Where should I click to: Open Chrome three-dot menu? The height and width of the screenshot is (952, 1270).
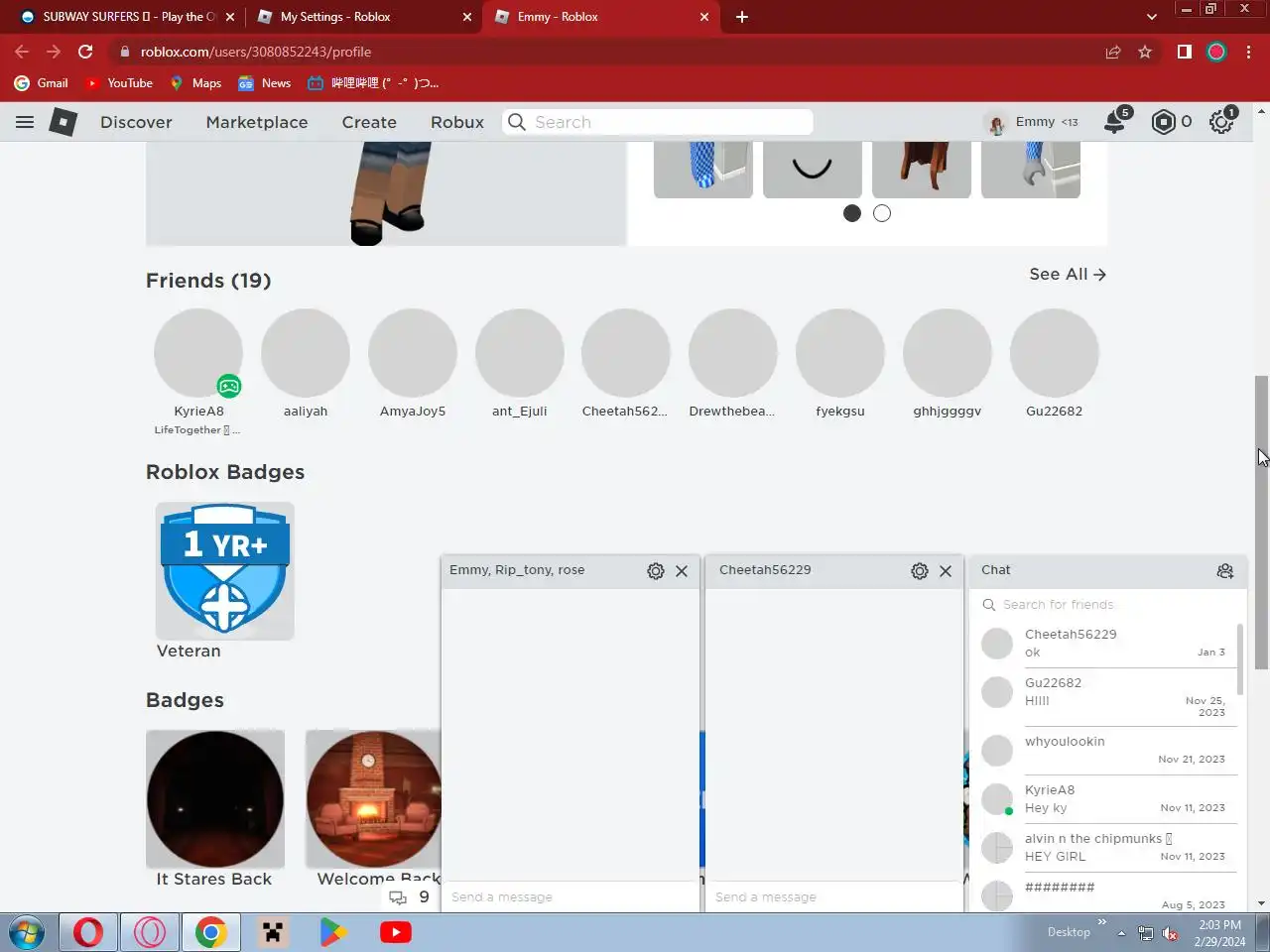(x=1248, y=52)
